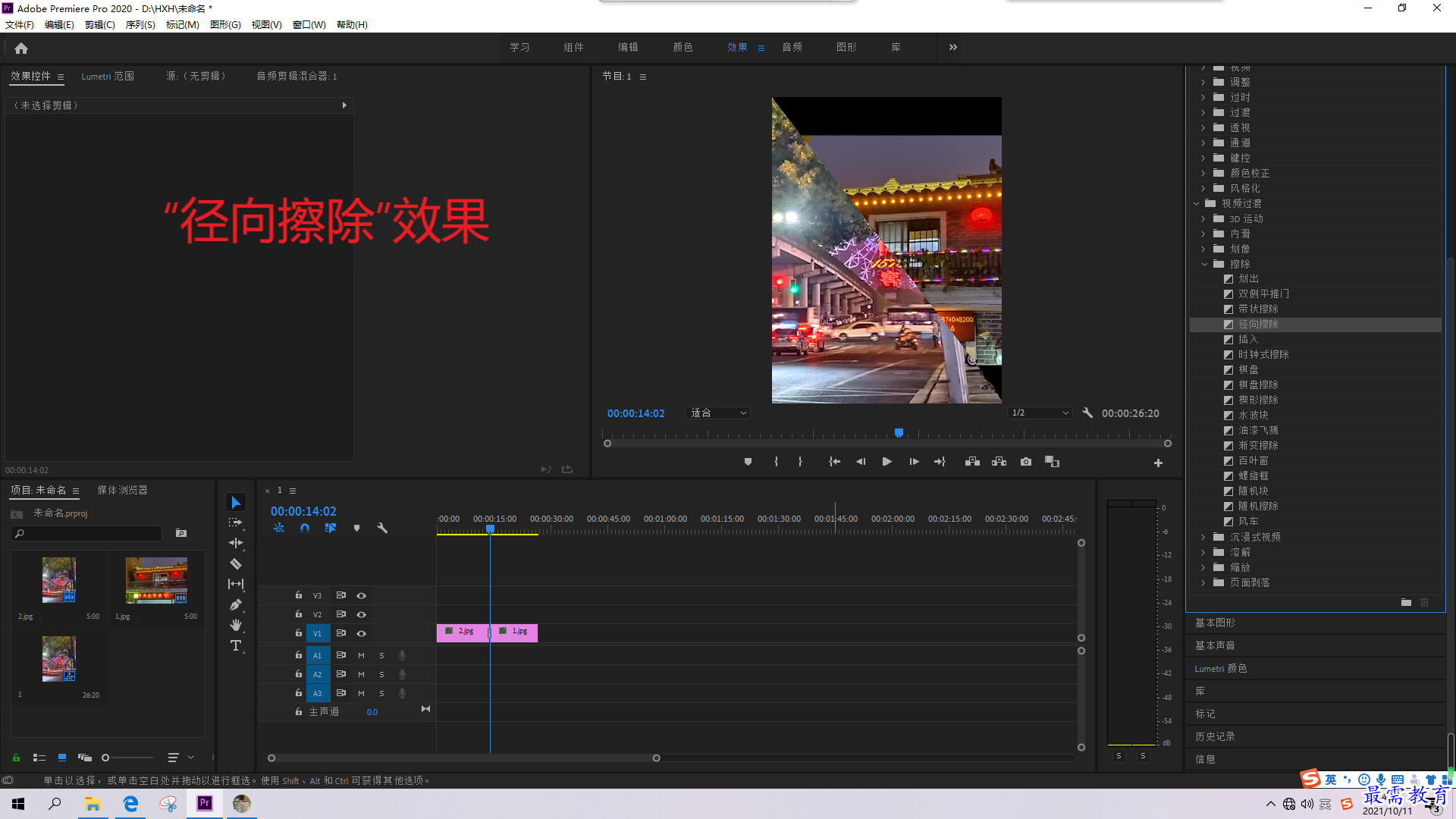Step forward one frame in program monitor
The width and height of the screenshot is (1456, 819).
click(x=914, y=462)
